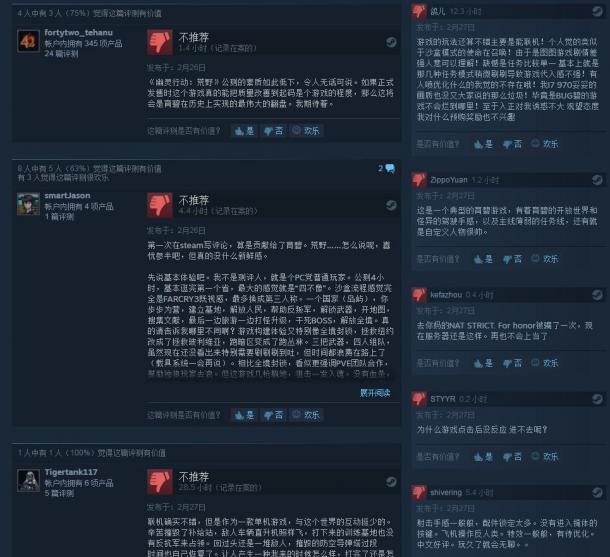The height and width of the screenshot is (557, 610).
Task: Click the Steam icon on shivering's review
Action: pyautogui.click(x=597, y=492)
